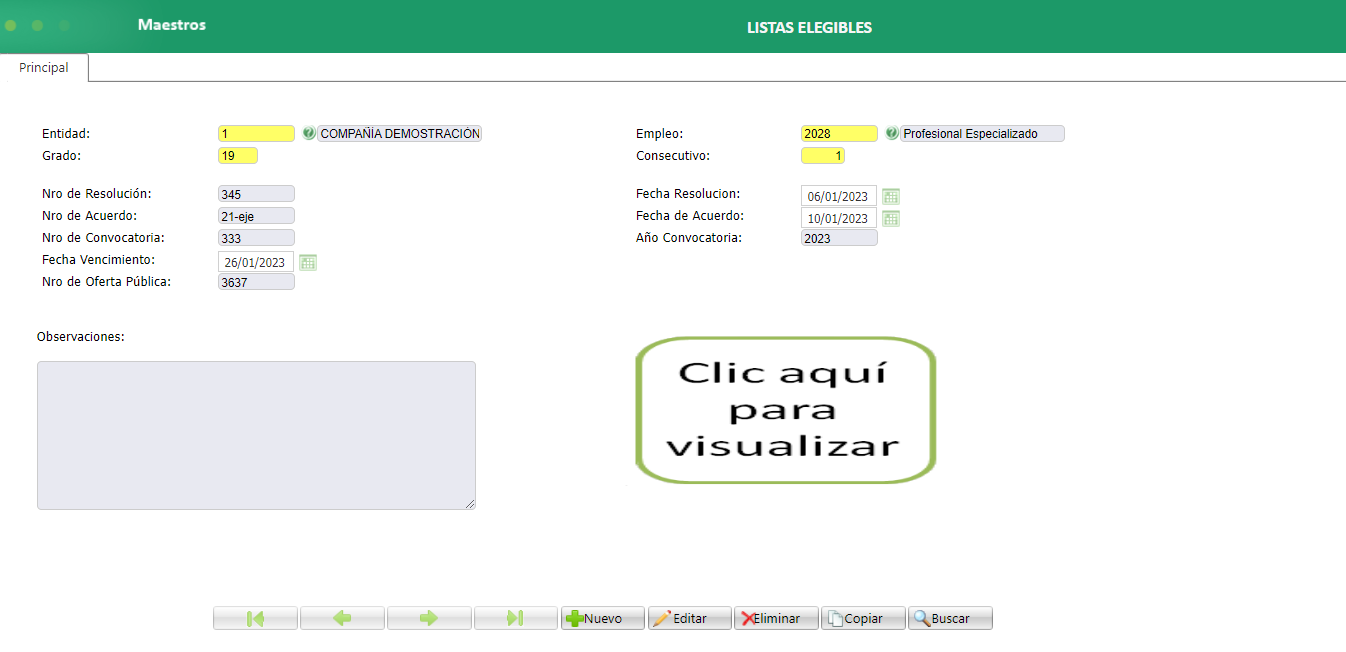Advance to the next record

429,617
